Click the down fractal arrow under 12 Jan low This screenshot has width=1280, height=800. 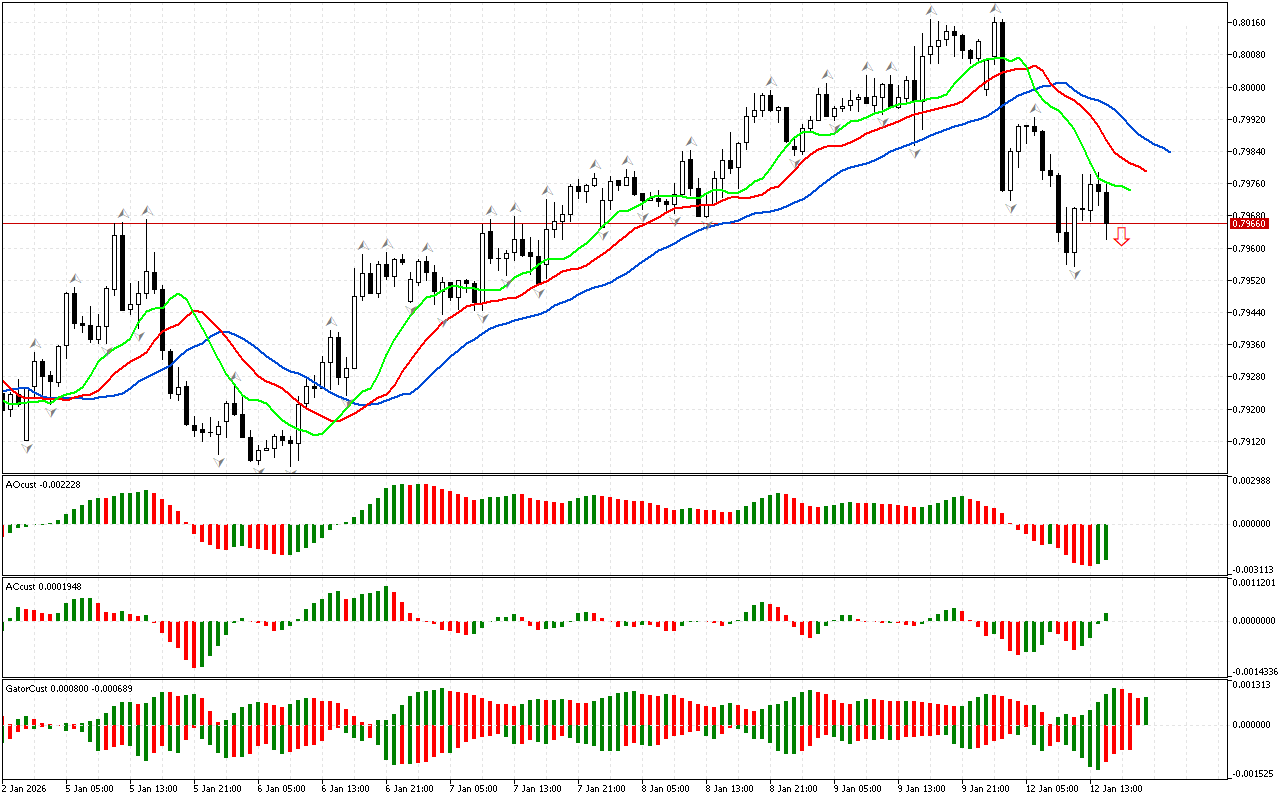(x=1075, y=273)
